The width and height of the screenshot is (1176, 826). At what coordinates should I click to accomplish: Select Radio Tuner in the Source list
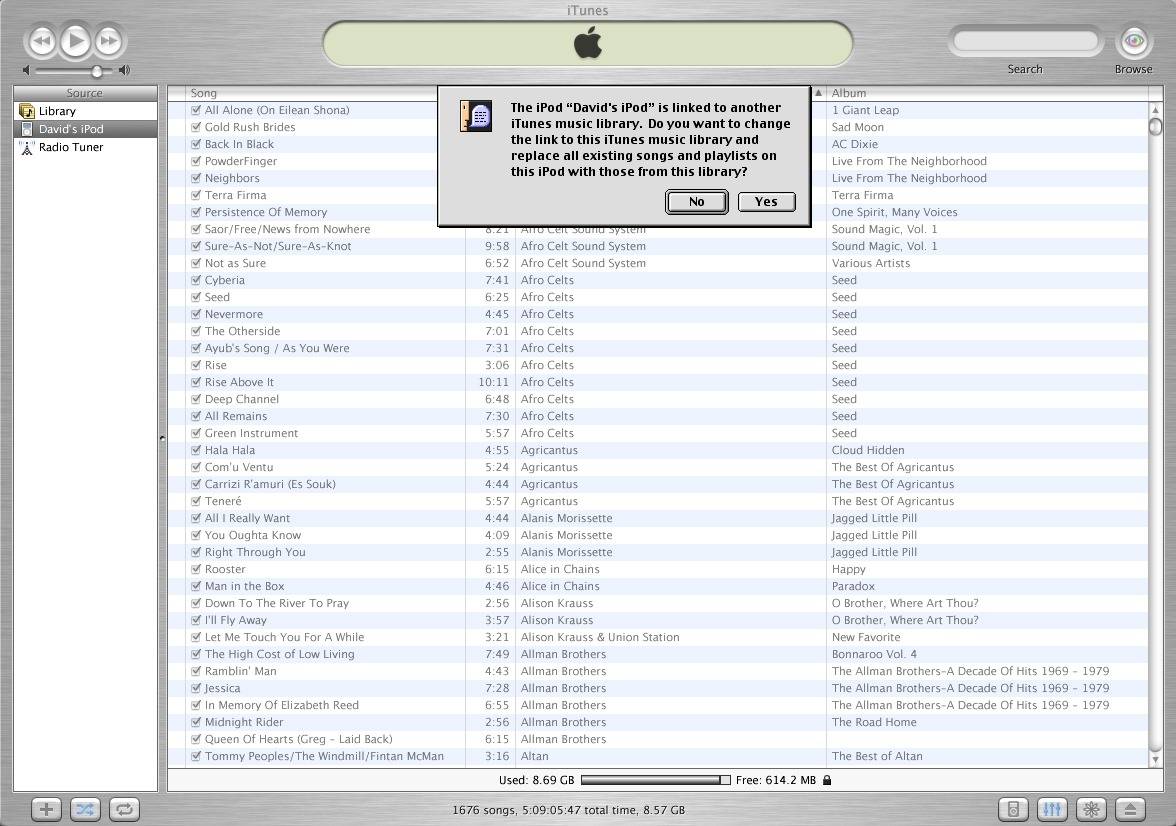[x=70, y=147]
